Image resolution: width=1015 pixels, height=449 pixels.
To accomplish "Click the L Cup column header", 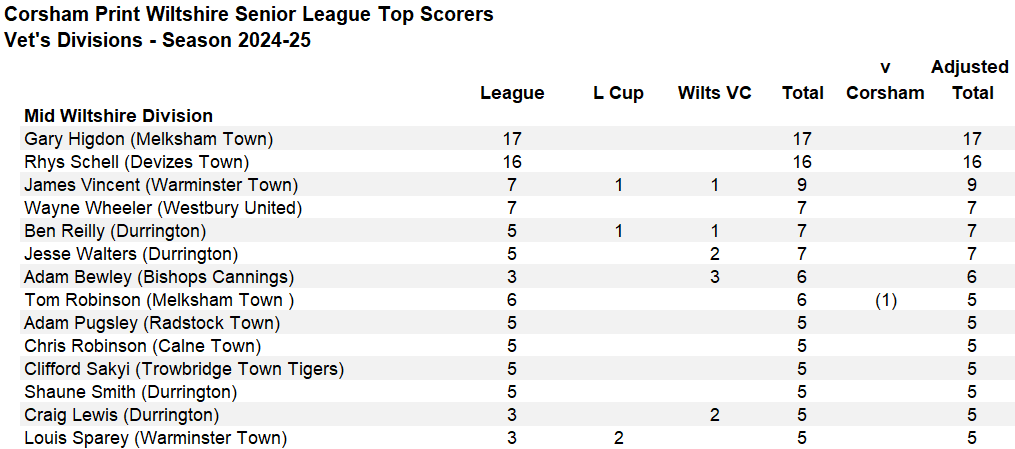I will coord(618,93).
